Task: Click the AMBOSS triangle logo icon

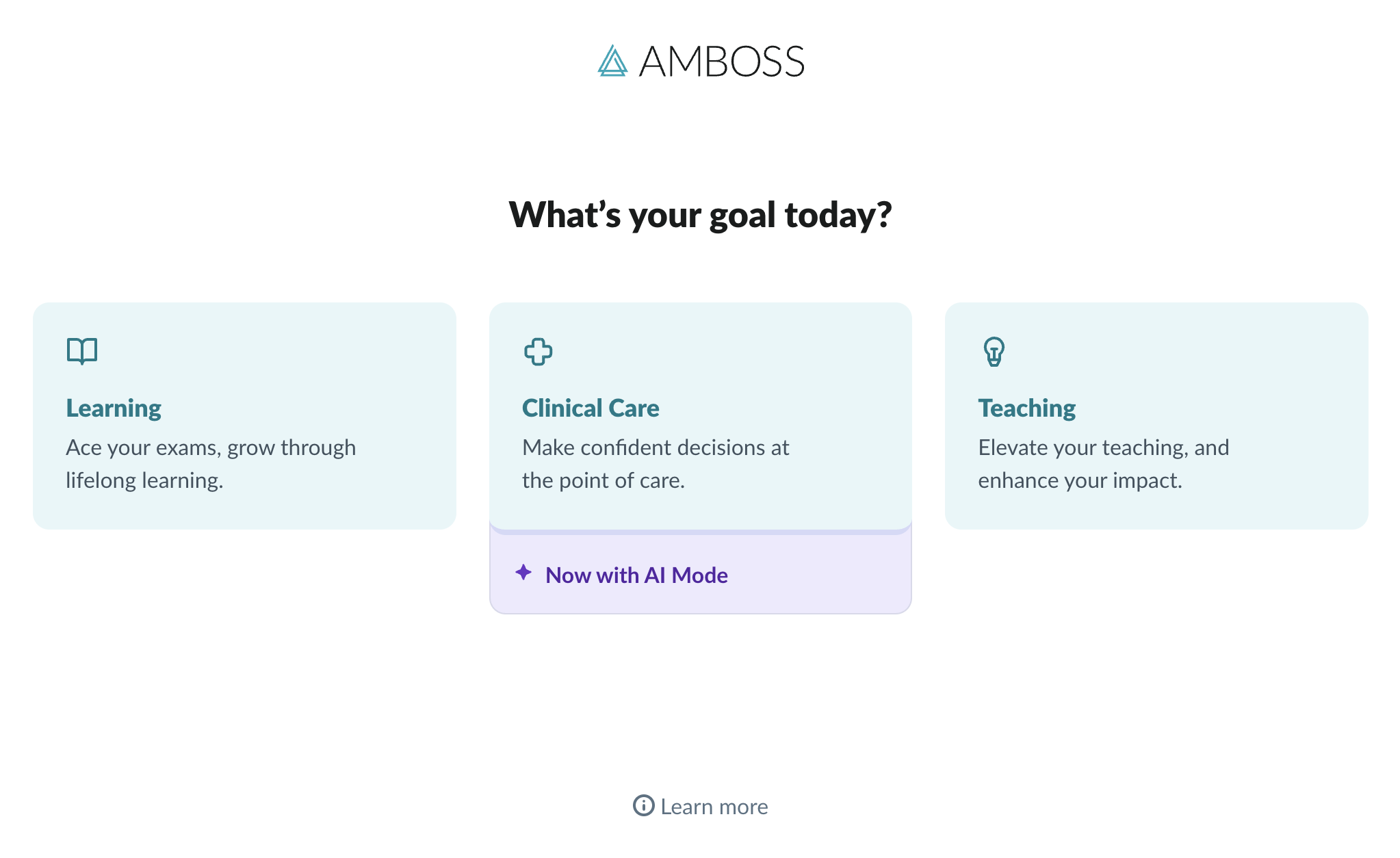Action: coord(612,61)
